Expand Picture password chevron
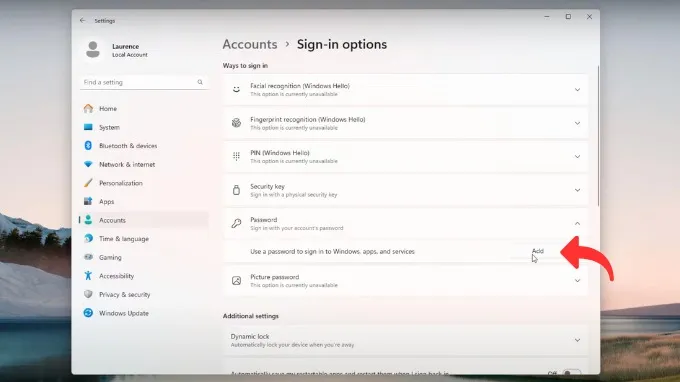680x382 pixels. pos(577,281)
